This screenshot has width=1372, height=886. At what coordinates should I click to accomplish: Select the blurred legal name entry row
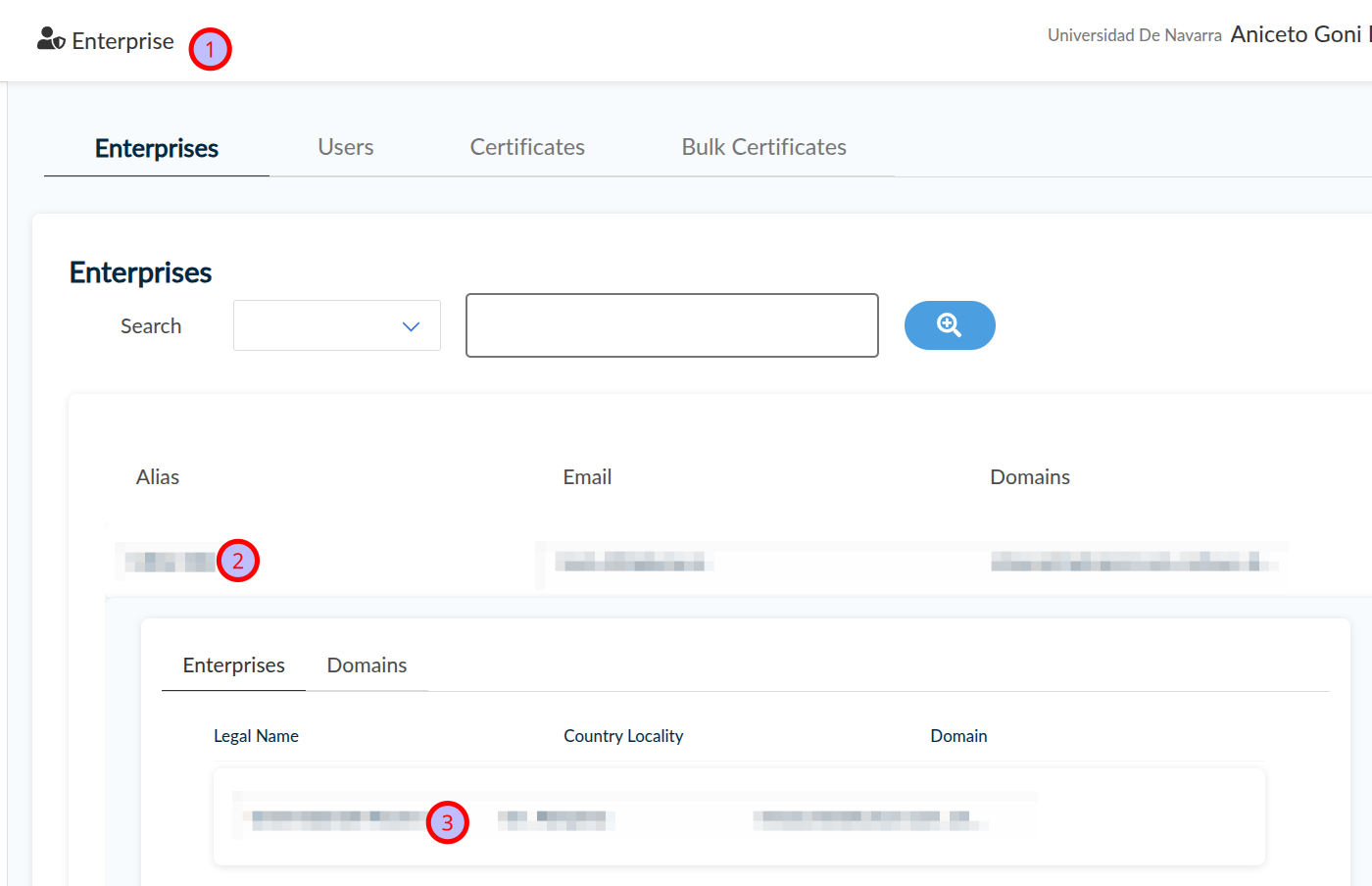[x=333, y=817]
